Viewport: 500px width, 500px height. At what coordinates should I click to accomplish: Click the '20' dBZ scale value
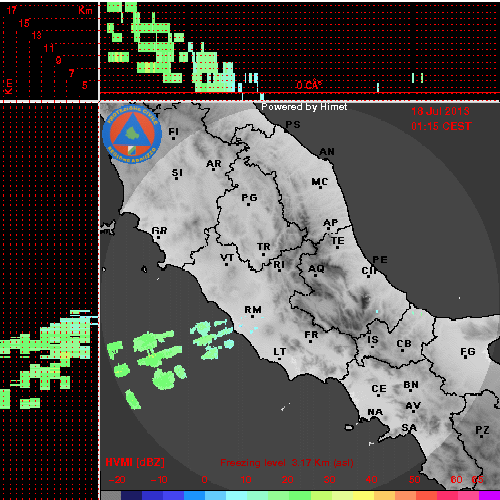tap(287, 480)
